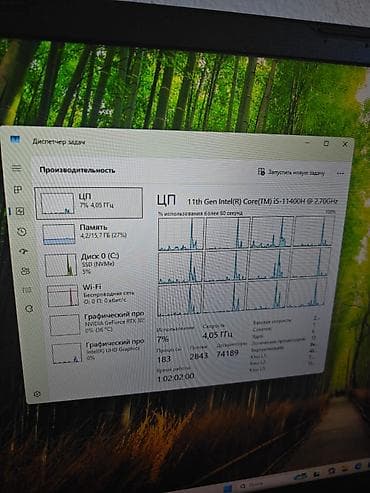Open the App history clock icon
Viewport: 370px width, 493px height.
click(x=22, y=232)
